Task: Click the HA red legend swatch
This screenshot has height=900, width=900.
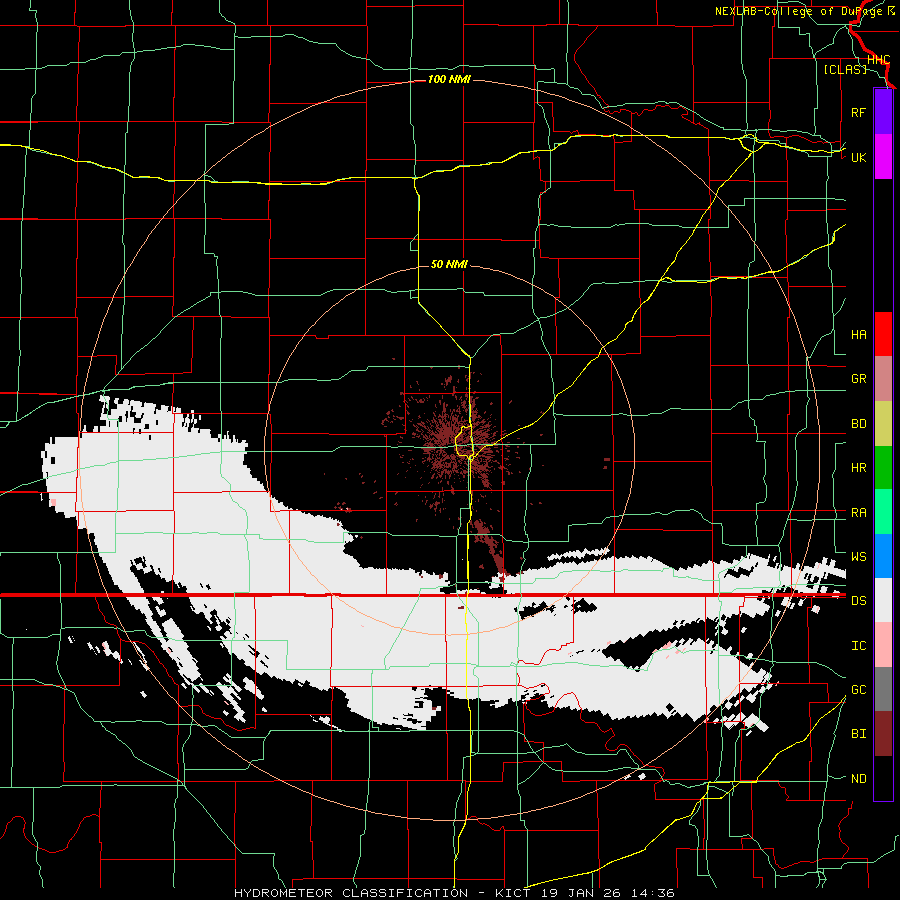Action: [x=883, y=334]
